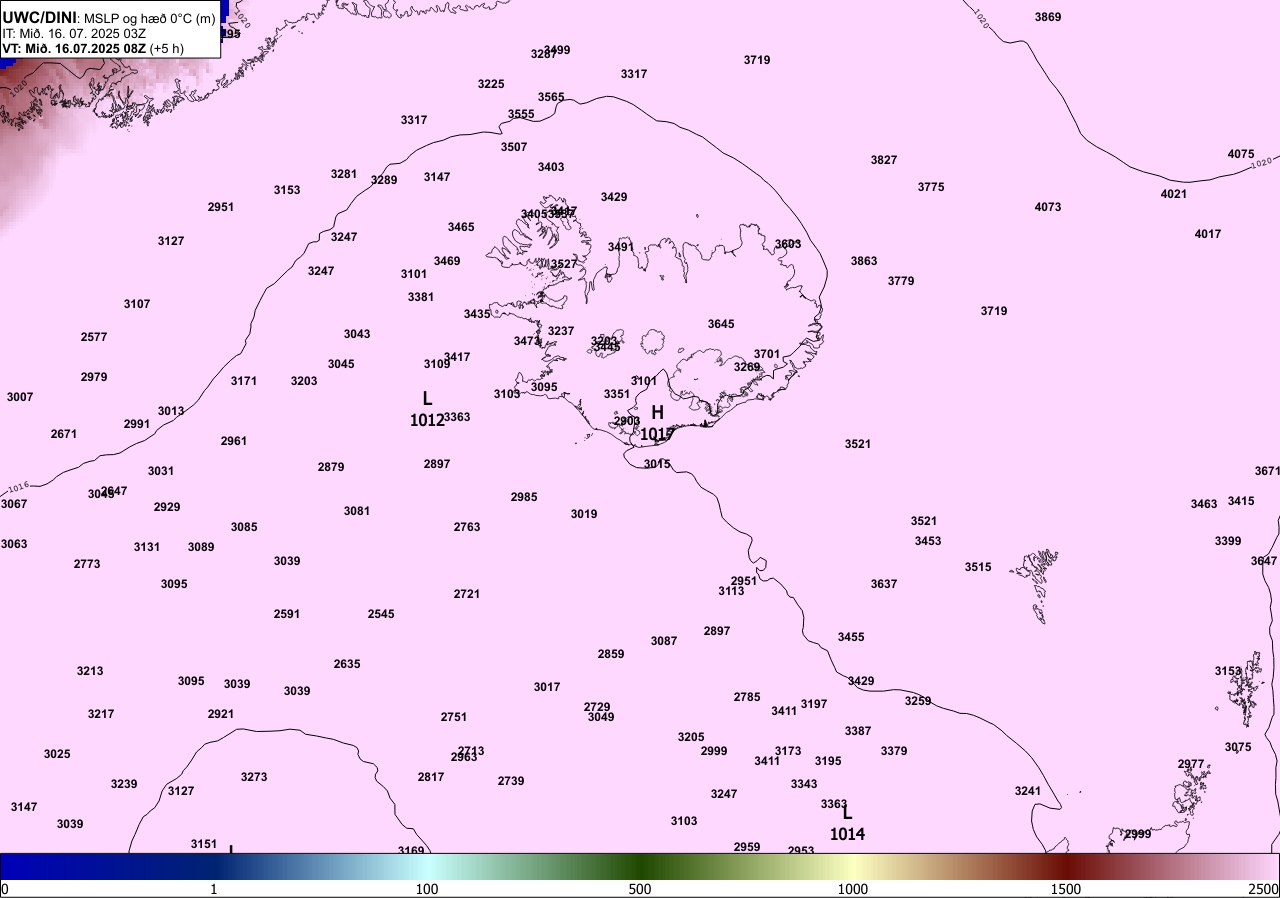1280x898 pixels.
Task: Click the IT: Mið. 16. 07. 2025 03Z line
Action: tap(74, 33)
